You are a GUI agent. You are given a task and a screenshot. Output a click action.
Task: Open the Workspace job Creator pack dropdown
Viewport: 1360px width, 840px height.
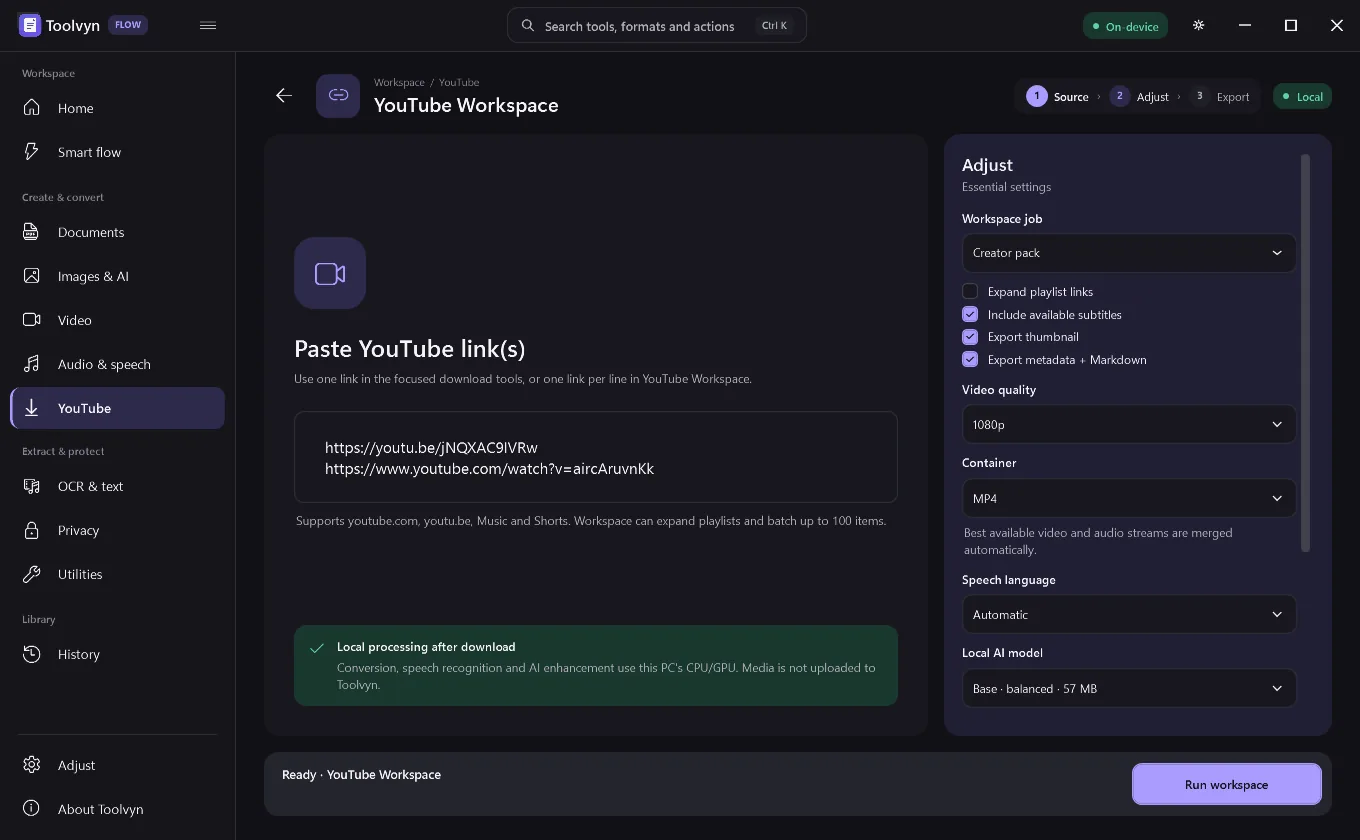click(1129, 253)
